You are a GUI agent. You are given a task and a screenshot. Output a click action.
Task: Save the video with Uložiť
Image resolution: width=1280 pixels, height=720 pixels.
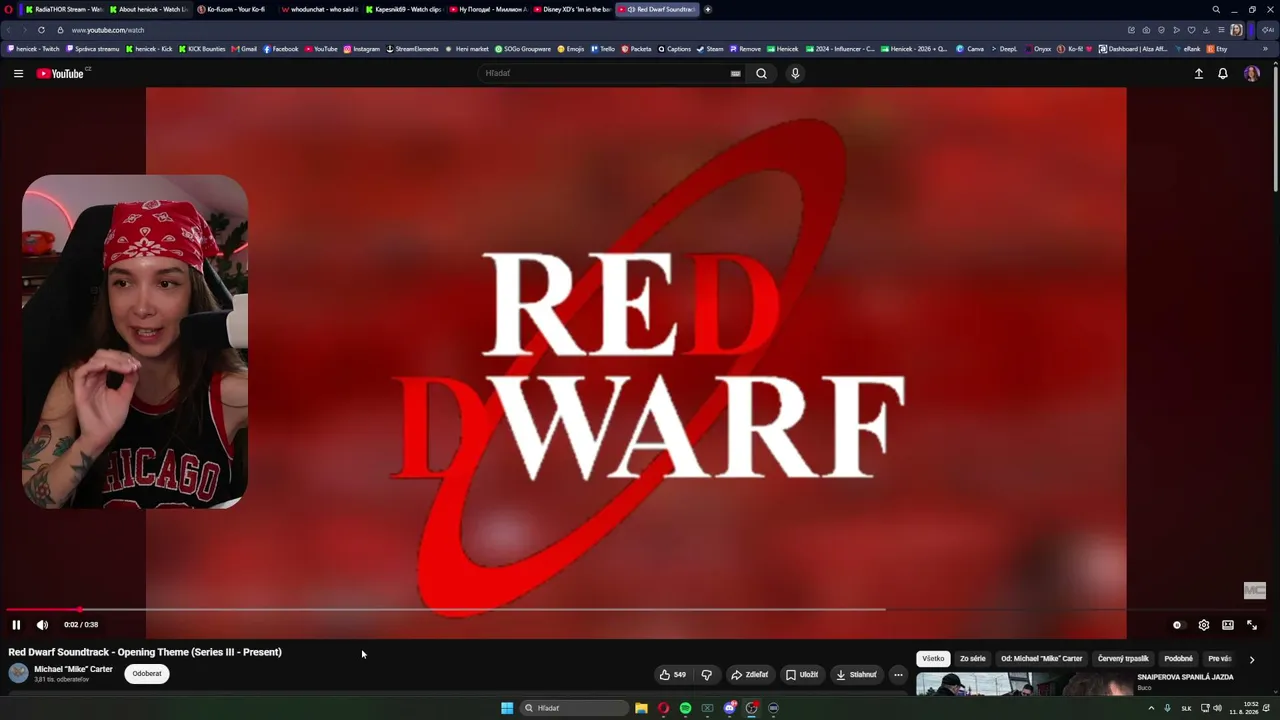click(802, 675)
